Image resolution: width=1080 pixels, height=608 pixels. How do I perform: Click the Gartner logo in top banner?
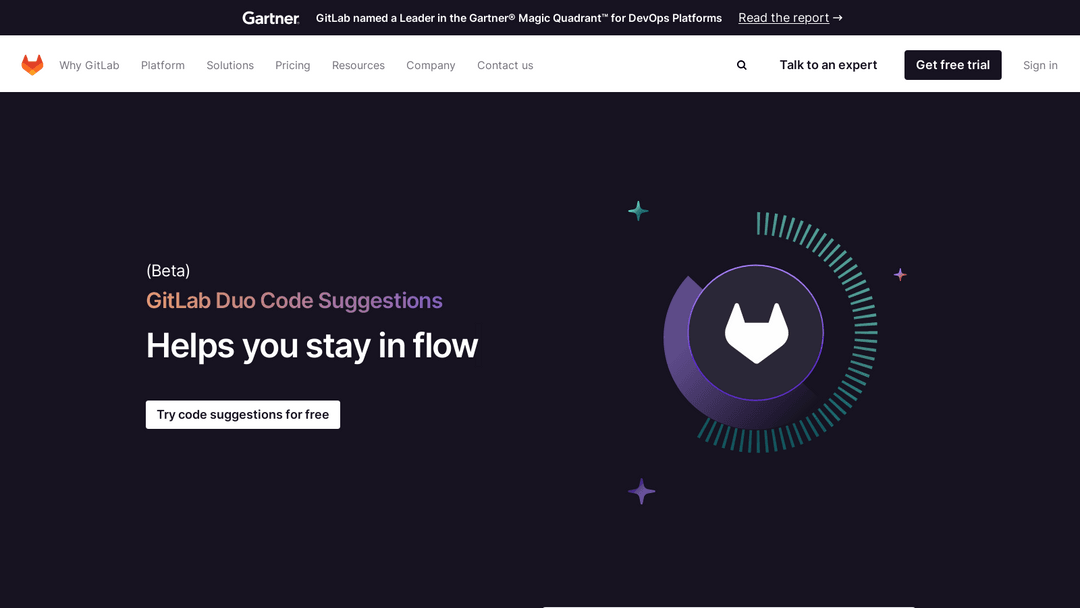pyautogui.click(x=271, y=18)
